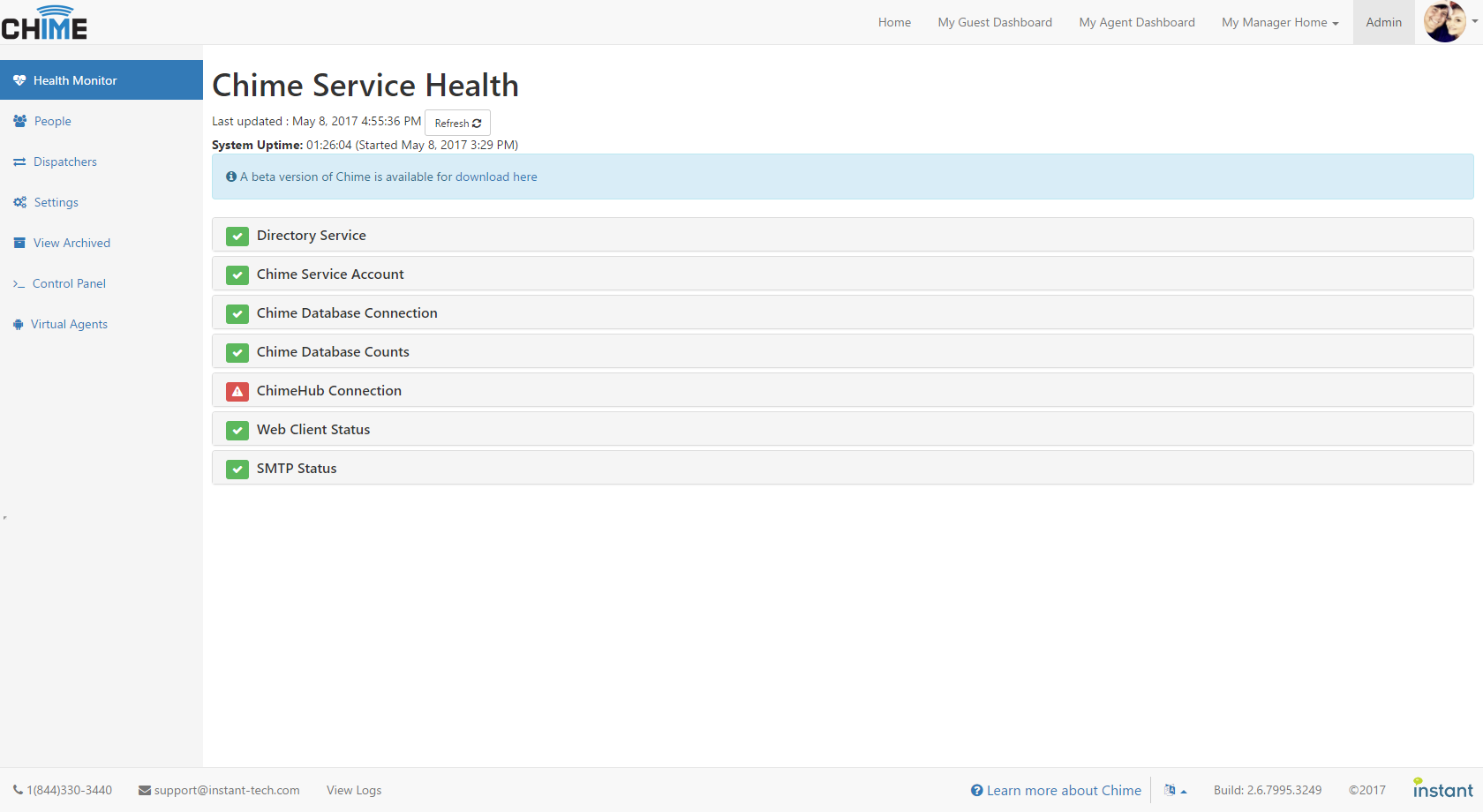Click the Chime logo in the header
The width and height of the screenshot is (1483, 812).
(x=44, y=22)
